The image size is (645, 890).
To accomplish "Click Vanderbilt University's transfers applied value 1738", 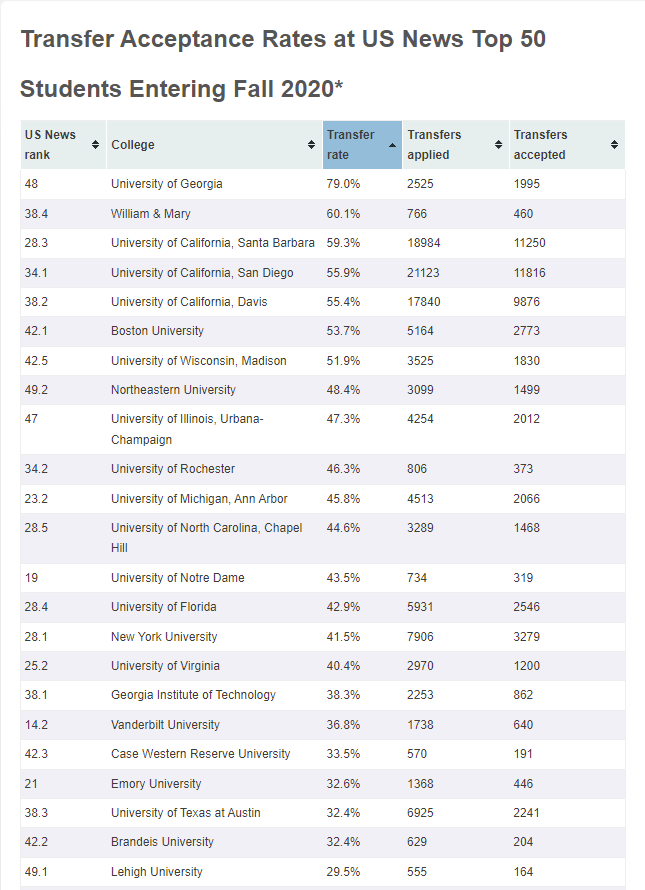I will point(421,725).
